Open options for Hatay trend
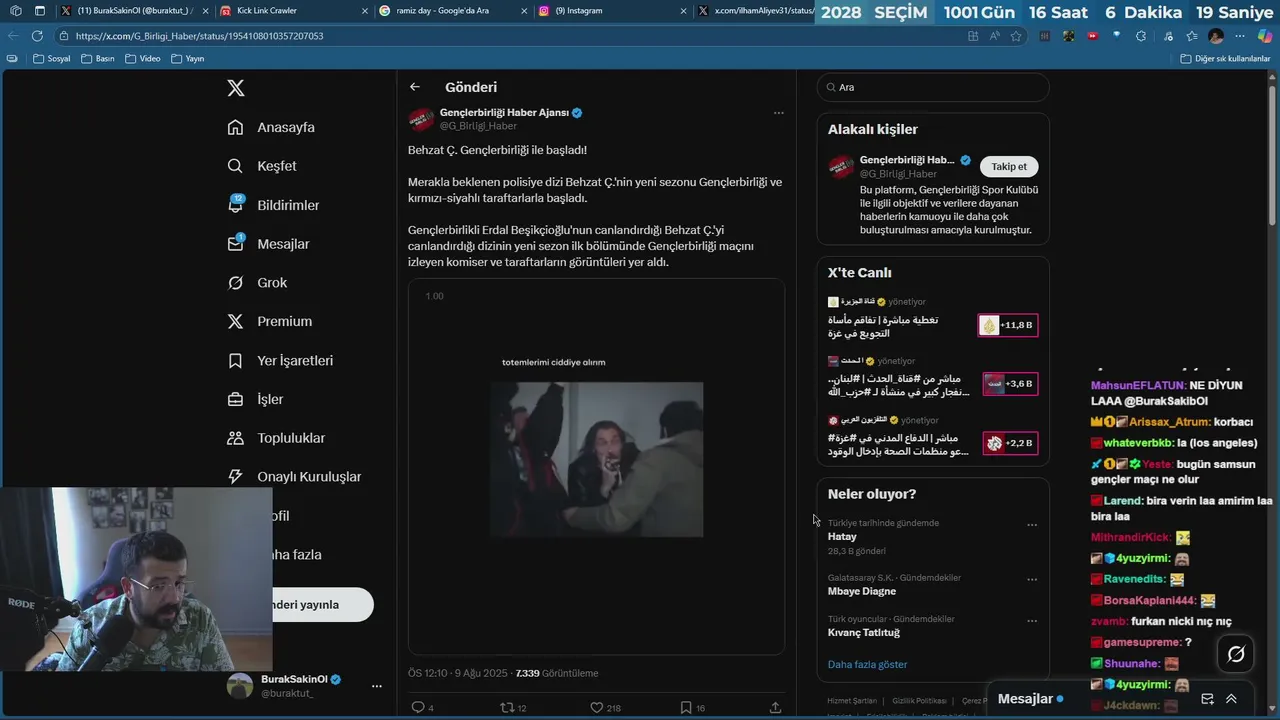 click(1032, 524)
